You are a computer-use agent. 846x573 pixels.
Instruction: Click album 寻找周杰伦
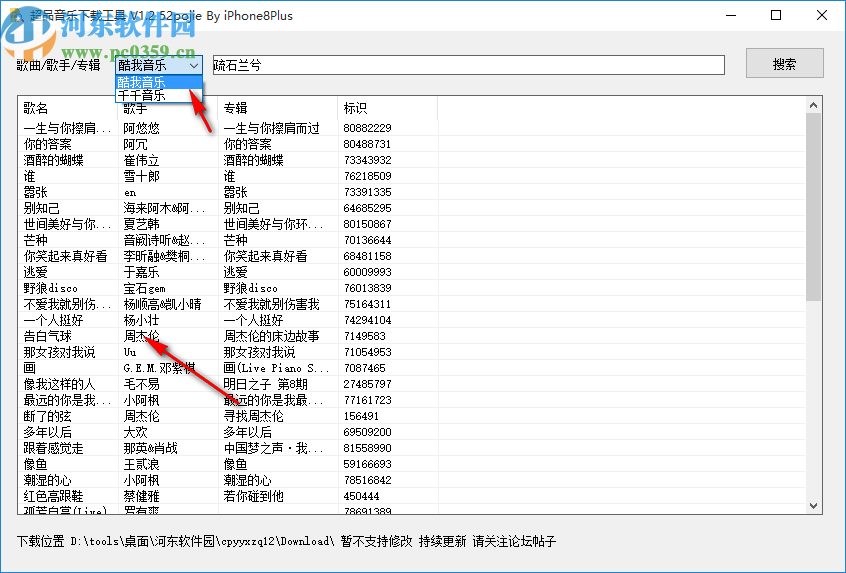pyautogui.click(x=254, y=416)
